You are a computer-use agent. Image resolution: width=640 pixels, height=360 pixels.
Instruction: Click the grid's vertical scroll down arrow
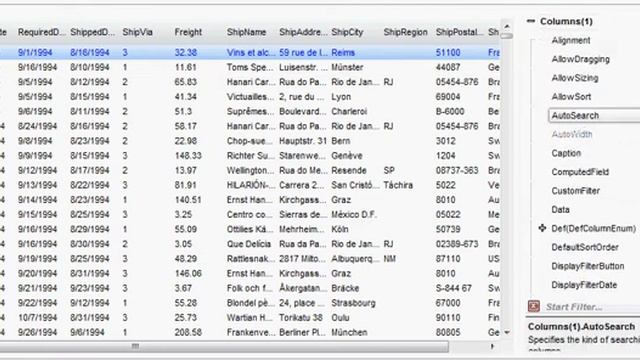[507, 332]
